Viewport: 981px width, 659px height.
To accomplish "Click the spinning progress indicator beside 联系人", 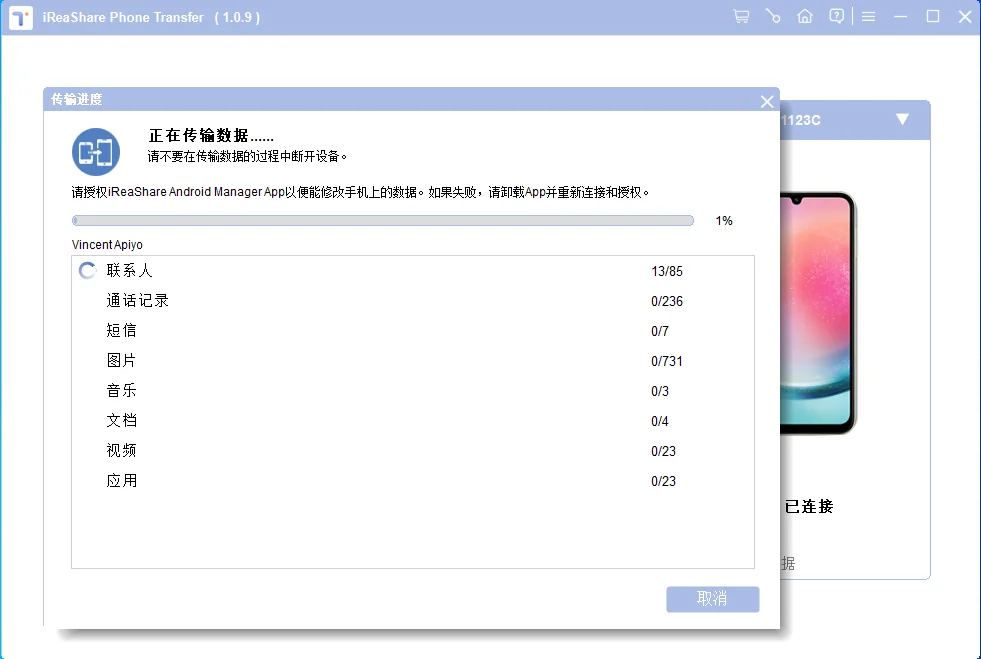I will click(86, 270).
